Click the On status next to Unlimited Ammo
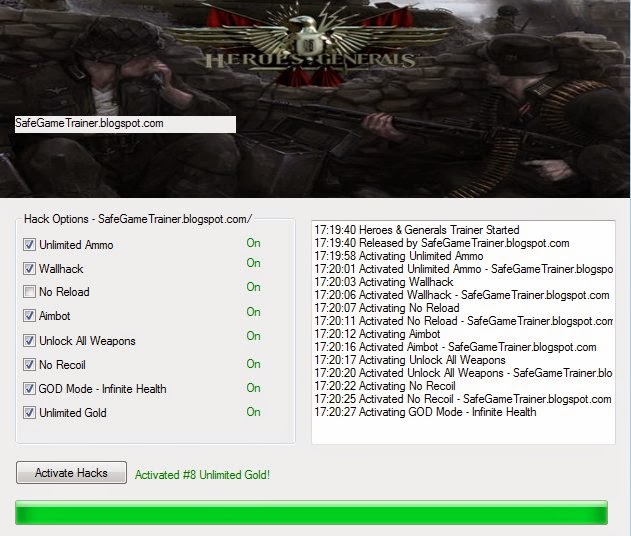631x536 pixels. coord(254,243)
